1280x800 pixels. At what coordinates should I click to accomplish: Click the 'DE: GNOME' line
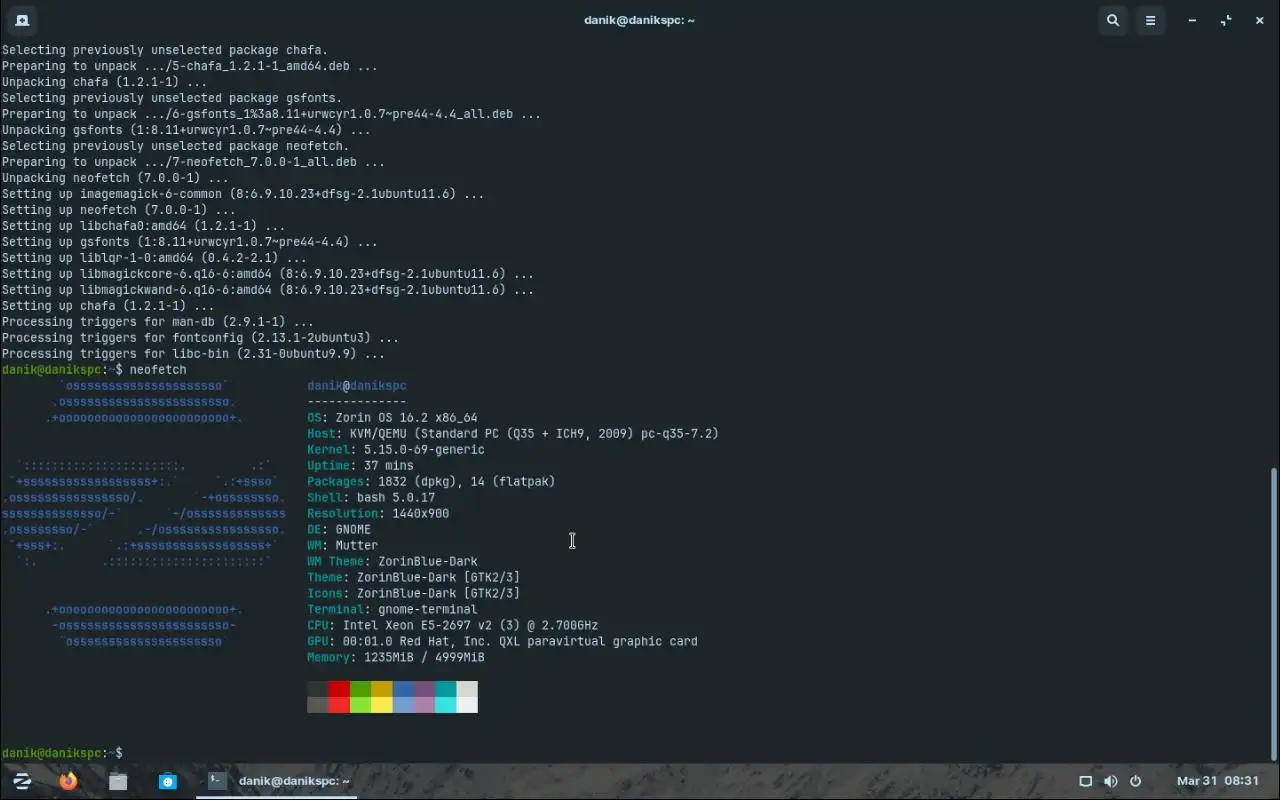pyautogui.click(x=339, y=530)
